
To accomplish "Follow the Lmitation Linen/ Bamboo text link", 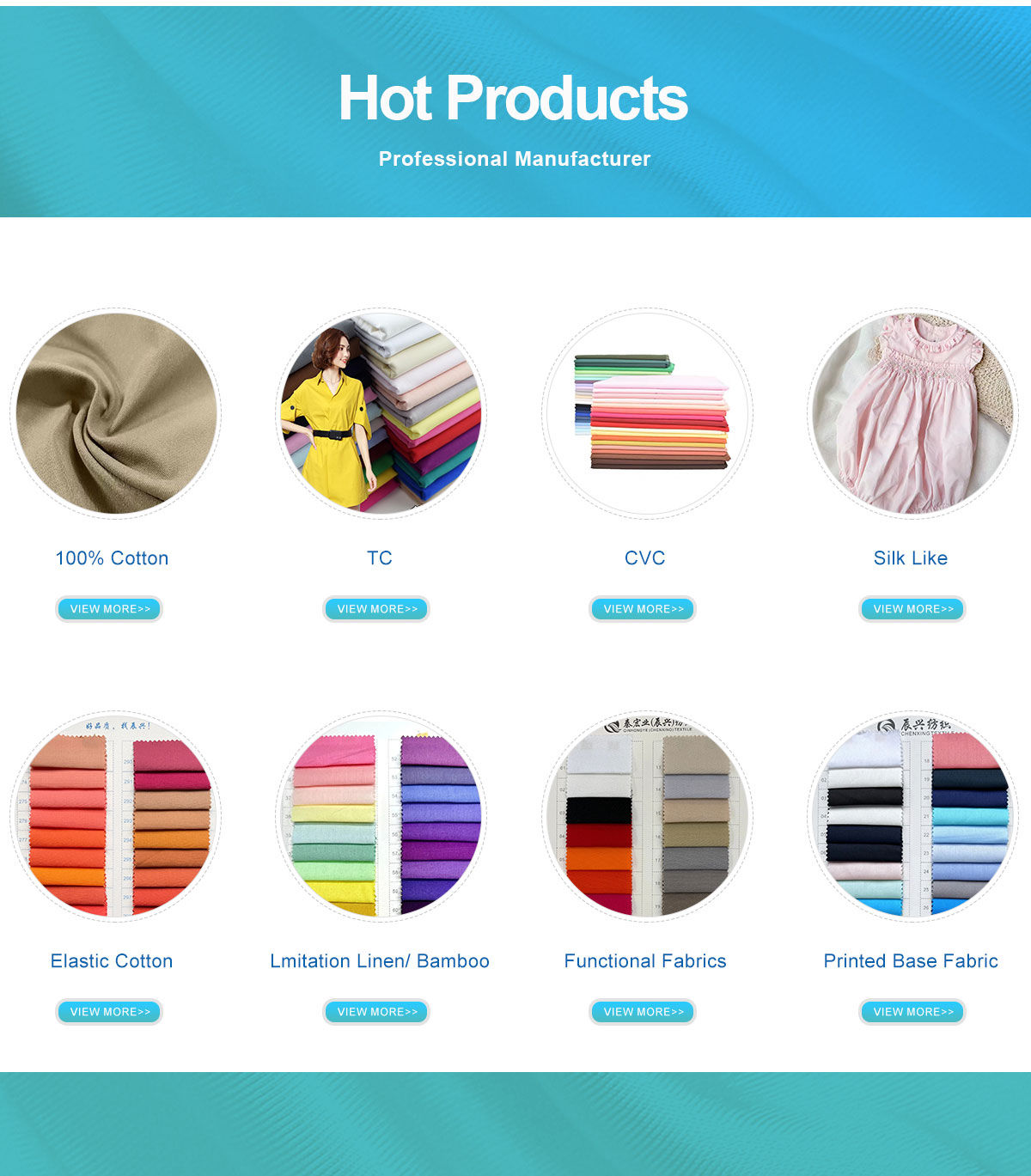I will (380, 961).
